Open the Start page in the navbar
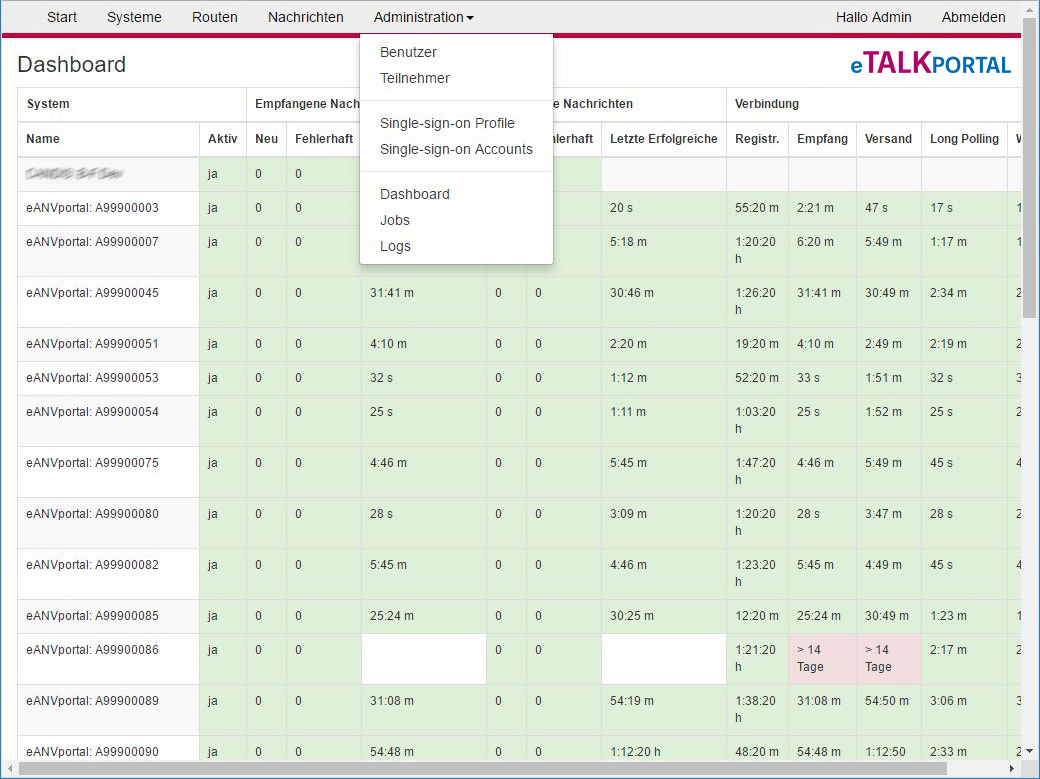 coord(62,17)
